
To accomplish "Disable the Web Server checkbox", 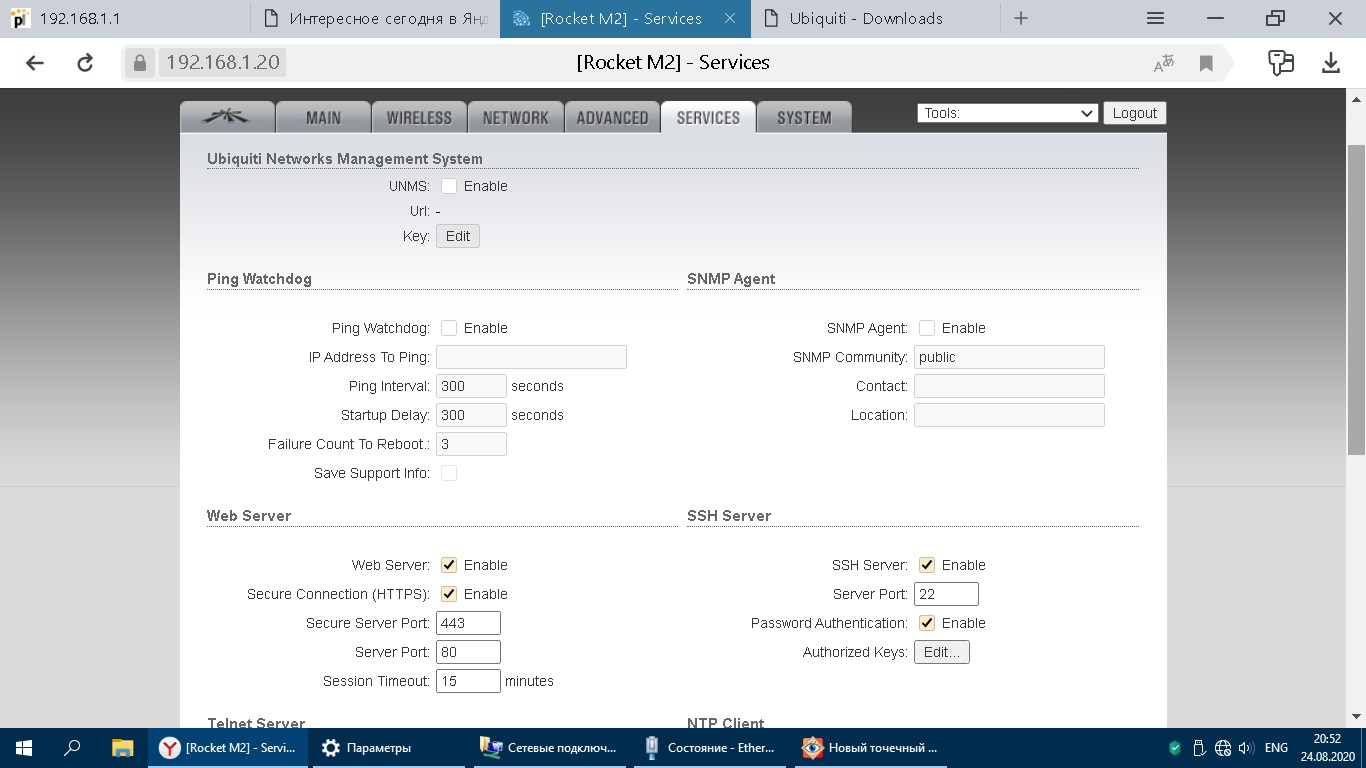I will (x=449, y=565).
